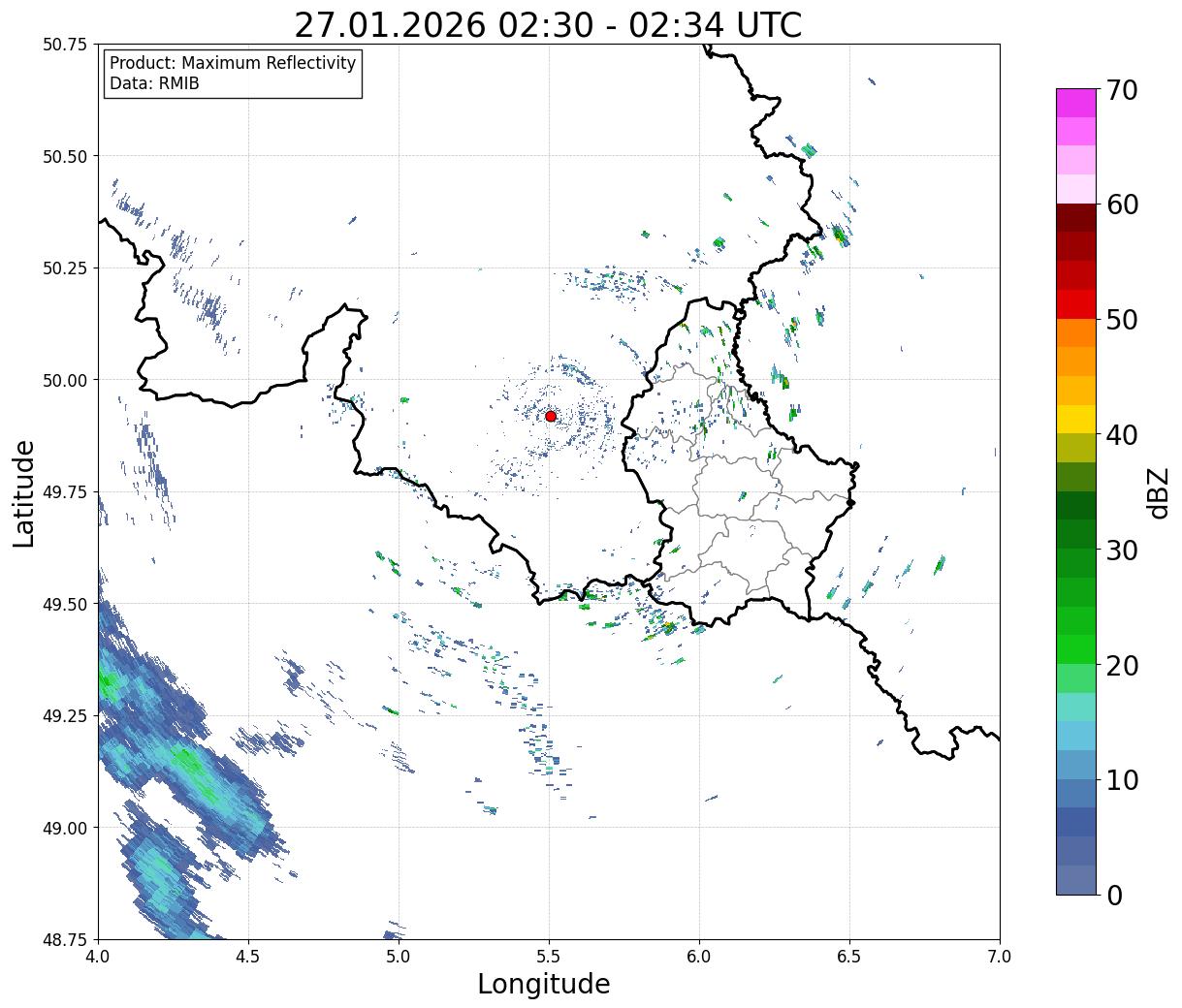The width and height of the screenshot is (1182, 1008).
Task: Click the longitude tick label 5.0
Action: tap(399, 957)
